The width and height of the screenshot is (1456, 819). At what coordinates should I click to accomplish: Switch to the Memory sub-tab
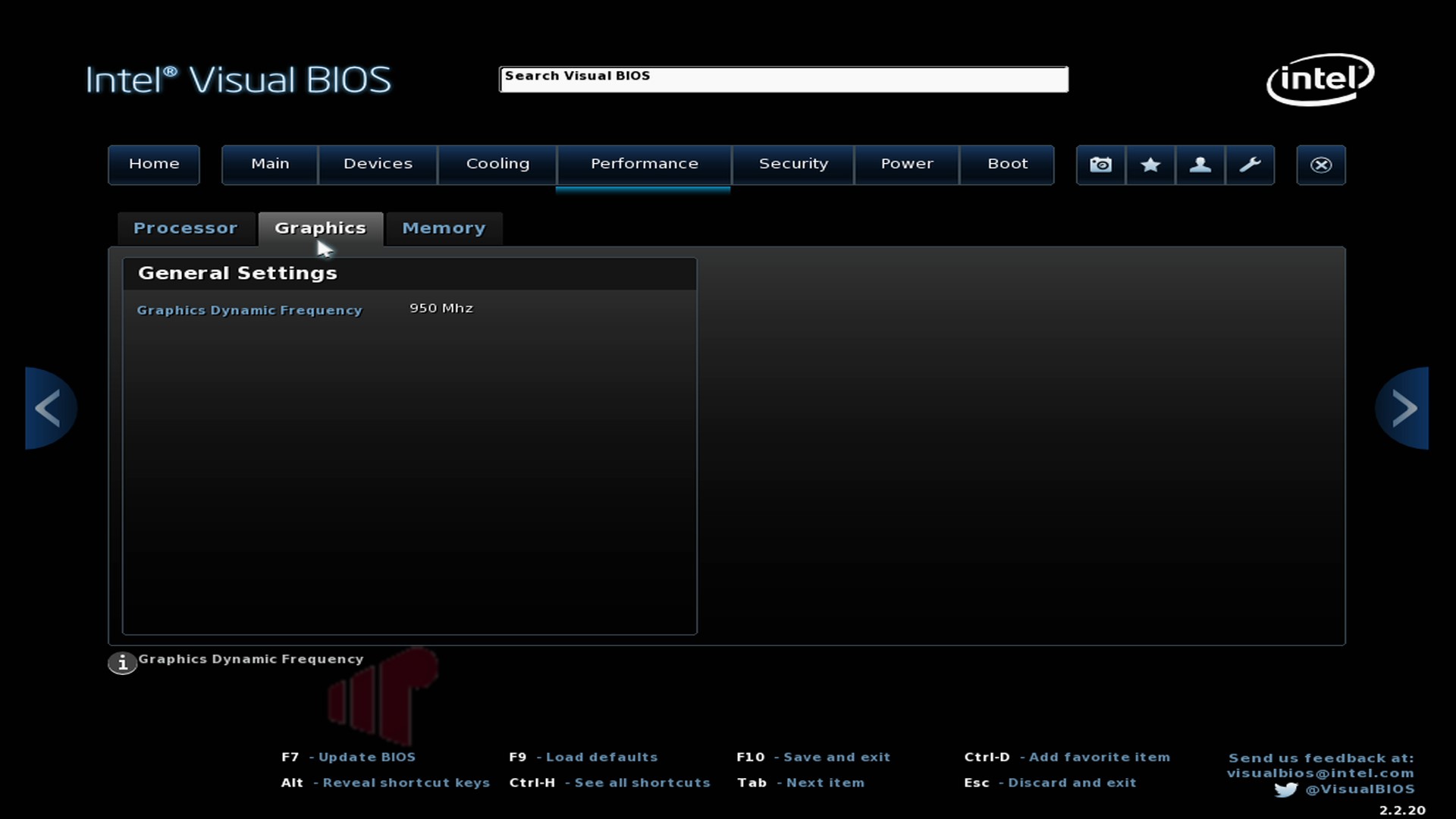pos(444,228)
